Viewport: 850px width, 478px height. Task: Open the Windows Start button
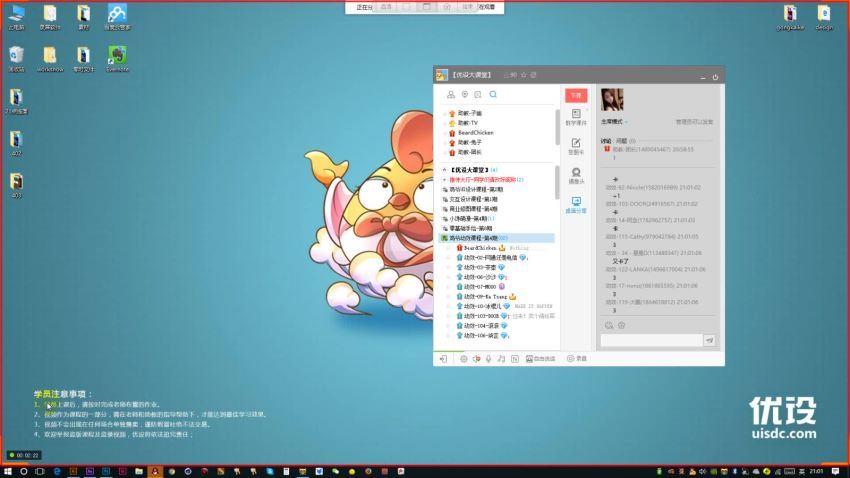tap(8, 471)
